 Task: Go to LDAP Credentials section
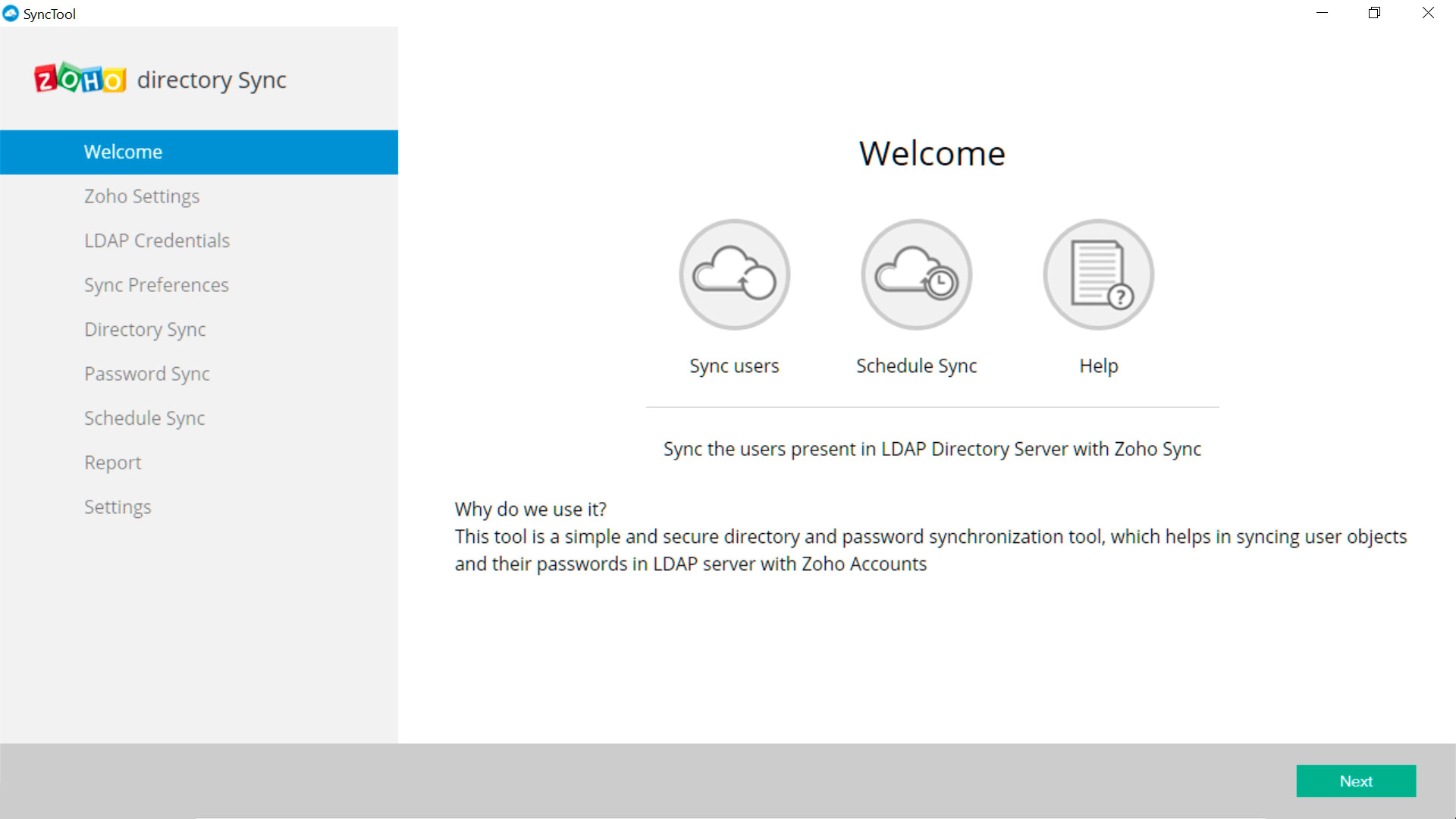pos(157,240)
